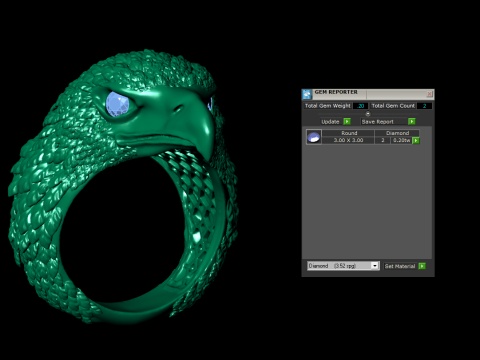Click the gem quantity cell showing 2
The width and height of the screenshot is (480, 360).
(x=383, y=140)
